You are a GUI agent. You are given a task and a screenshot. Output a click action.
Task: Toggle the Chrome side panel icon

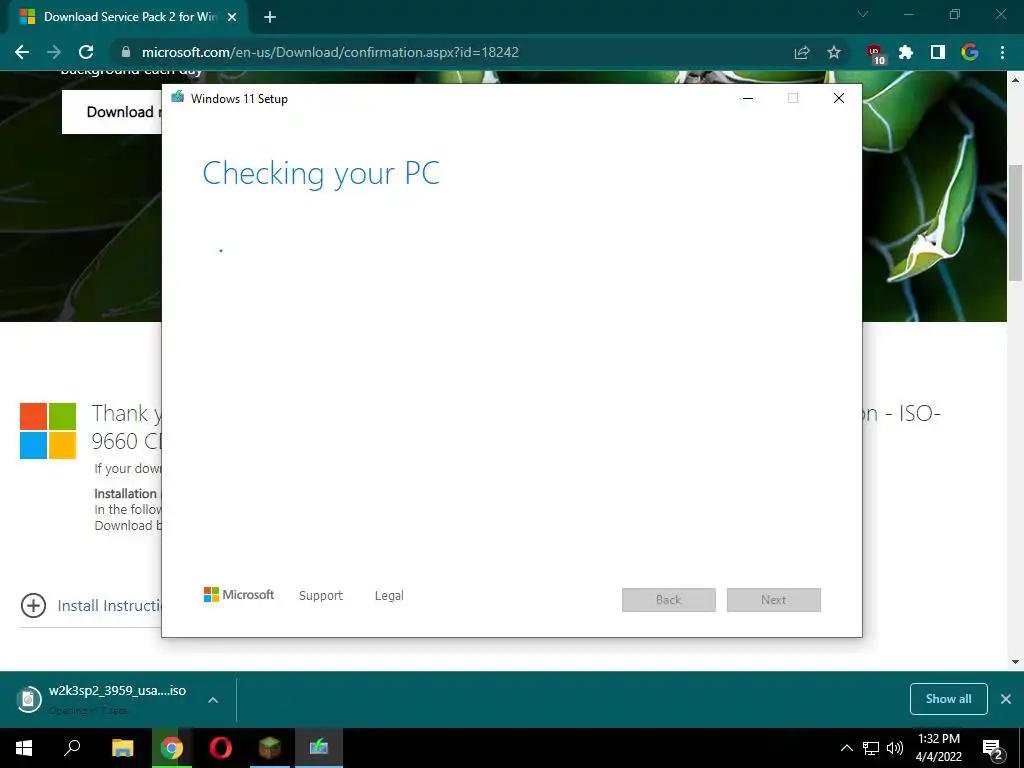pyautogui.click(x=938, y=52)
